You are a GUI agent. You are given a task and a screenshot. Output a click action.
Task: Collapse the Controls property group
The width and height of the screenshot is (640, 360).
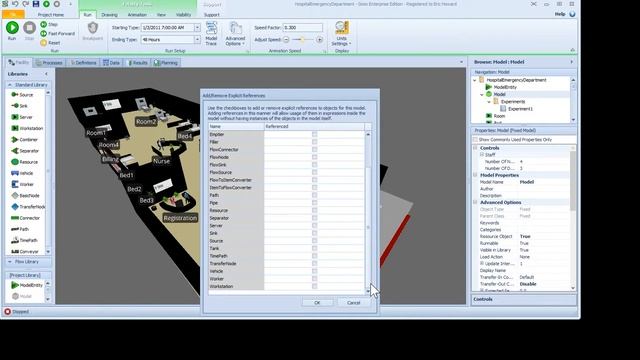point(476,148)
